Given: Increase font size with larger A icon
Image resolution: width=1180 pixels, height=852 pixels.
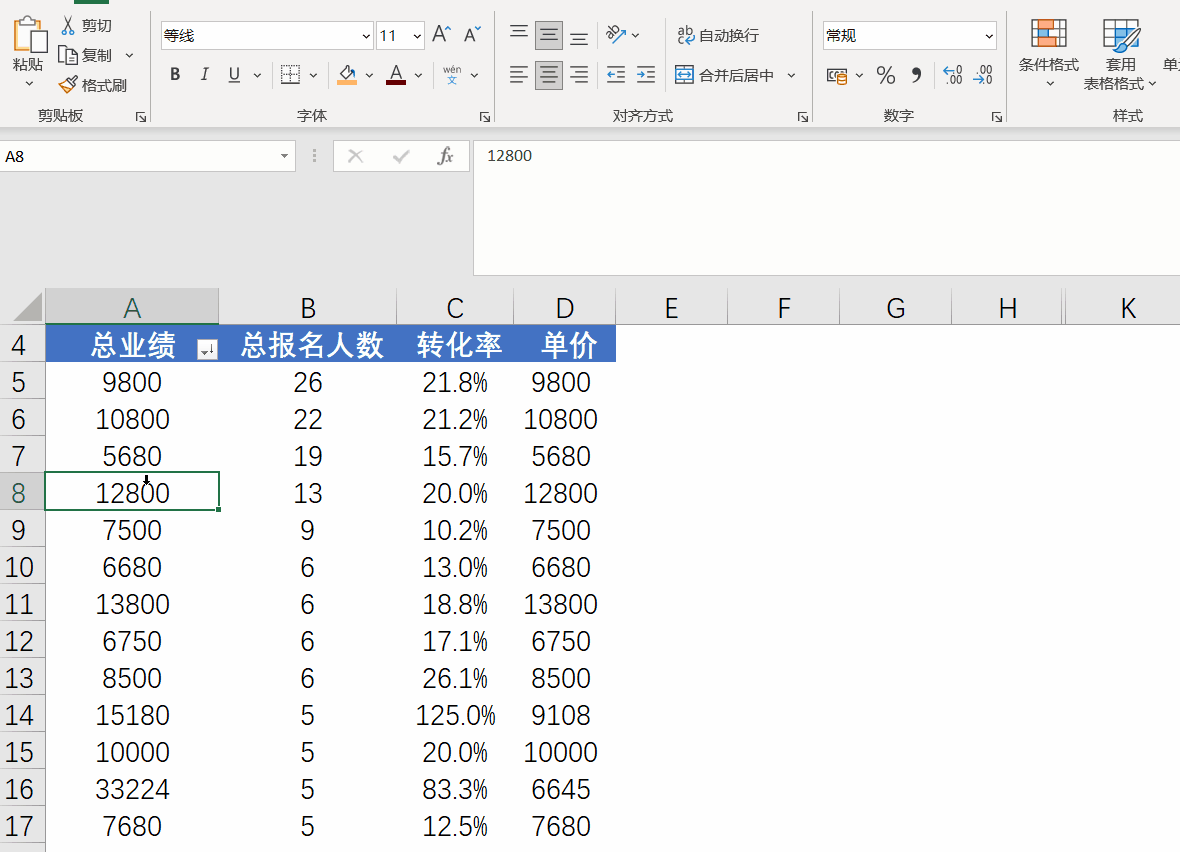Looking at the screenshot, I should [442, 35].
